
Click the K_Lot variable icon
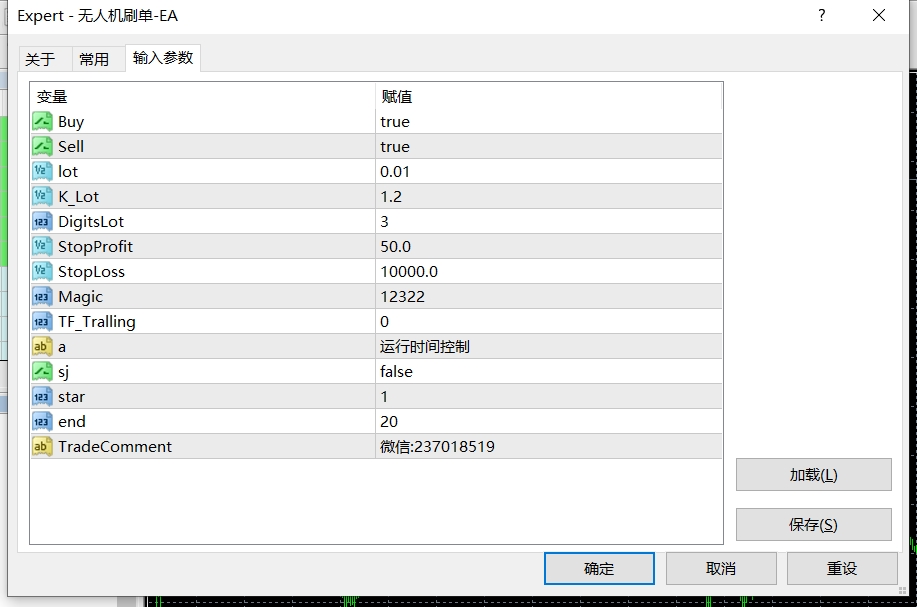click(42, 196)
